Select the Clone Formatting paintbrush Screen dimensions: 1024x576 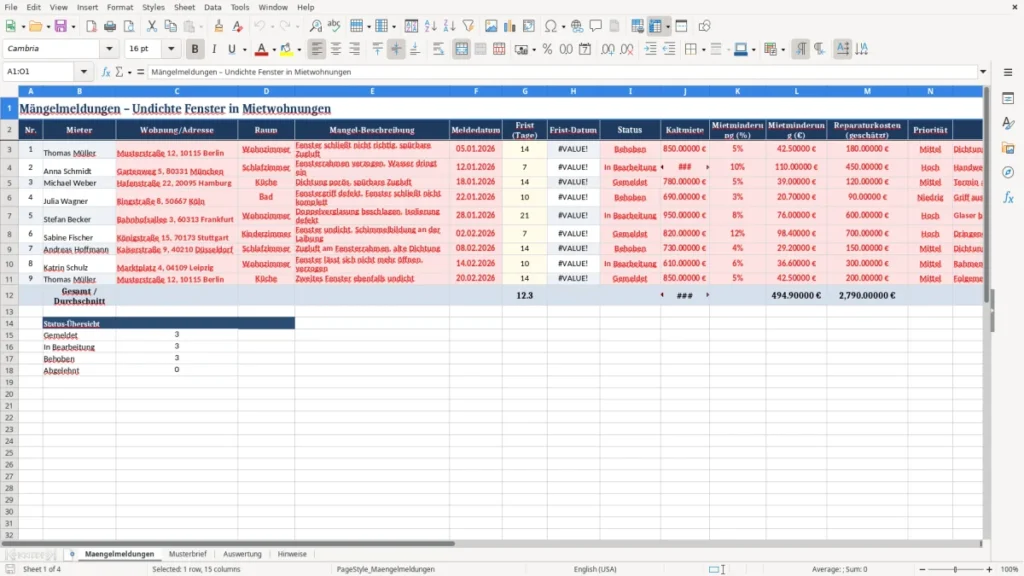pos(218,26)
